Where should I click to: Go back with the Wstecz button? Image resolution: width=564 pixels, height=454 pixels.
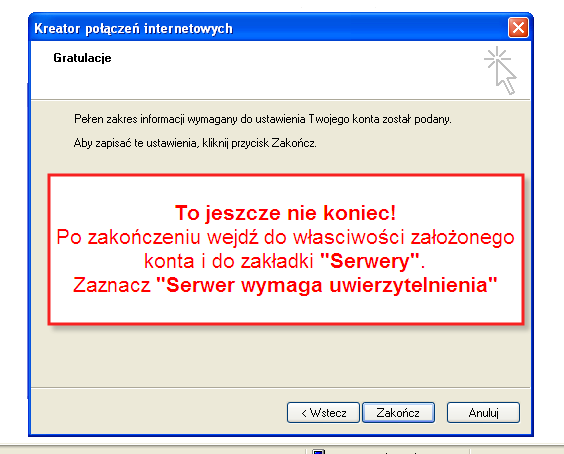(323, 412)
